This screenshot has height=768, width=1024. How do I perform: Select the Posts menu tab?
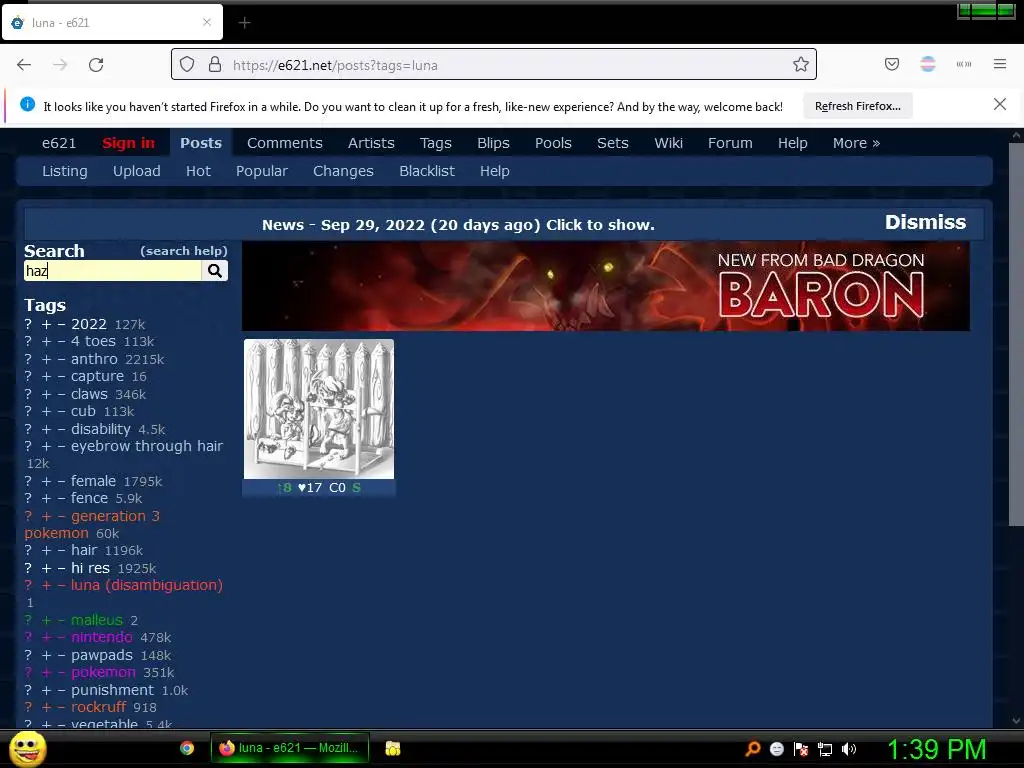pyautogui.click(x=201, y=143)
